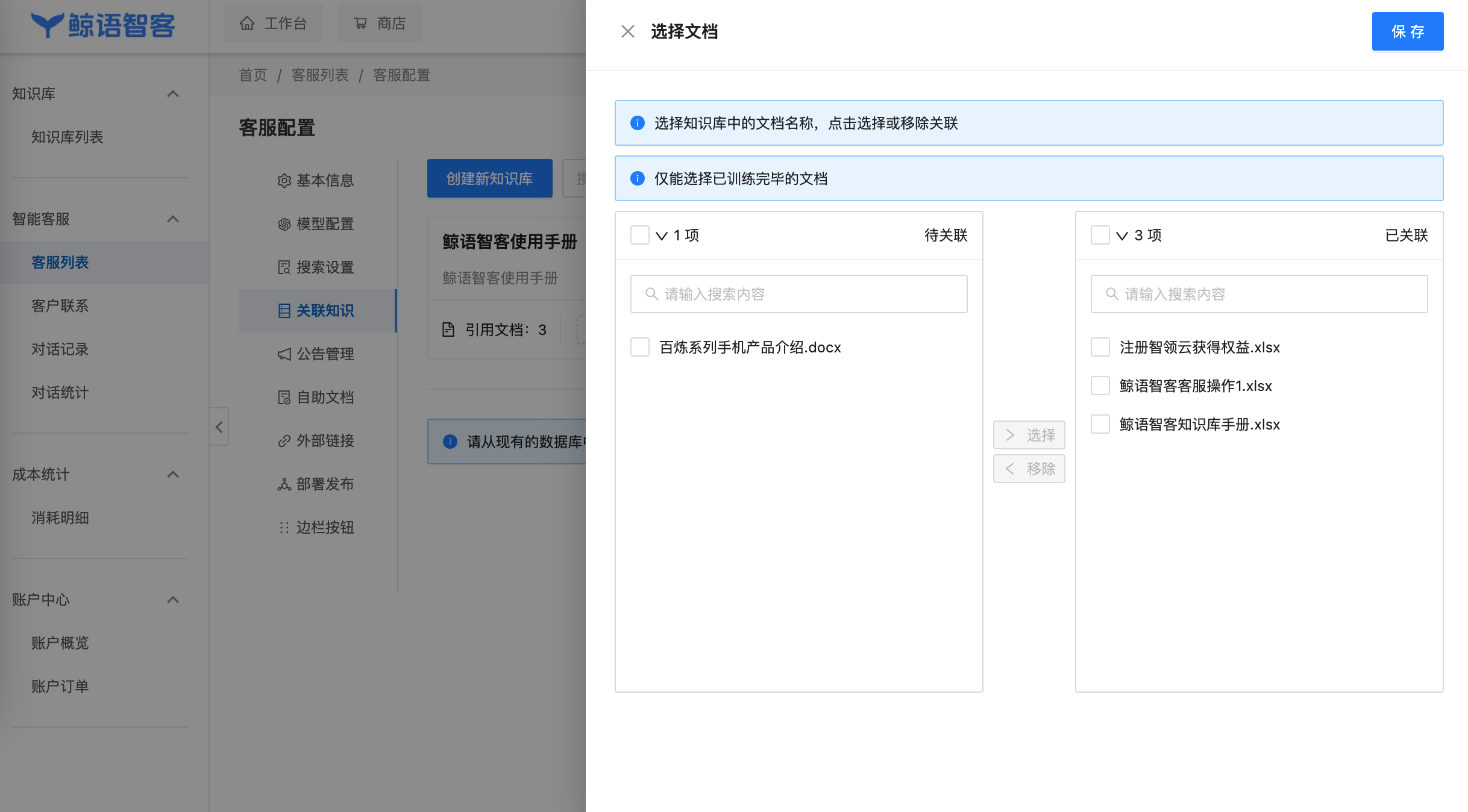Click the 首页 breadcrumb link
This screenshot has height=812, width=1468.
tap(253, 75)
